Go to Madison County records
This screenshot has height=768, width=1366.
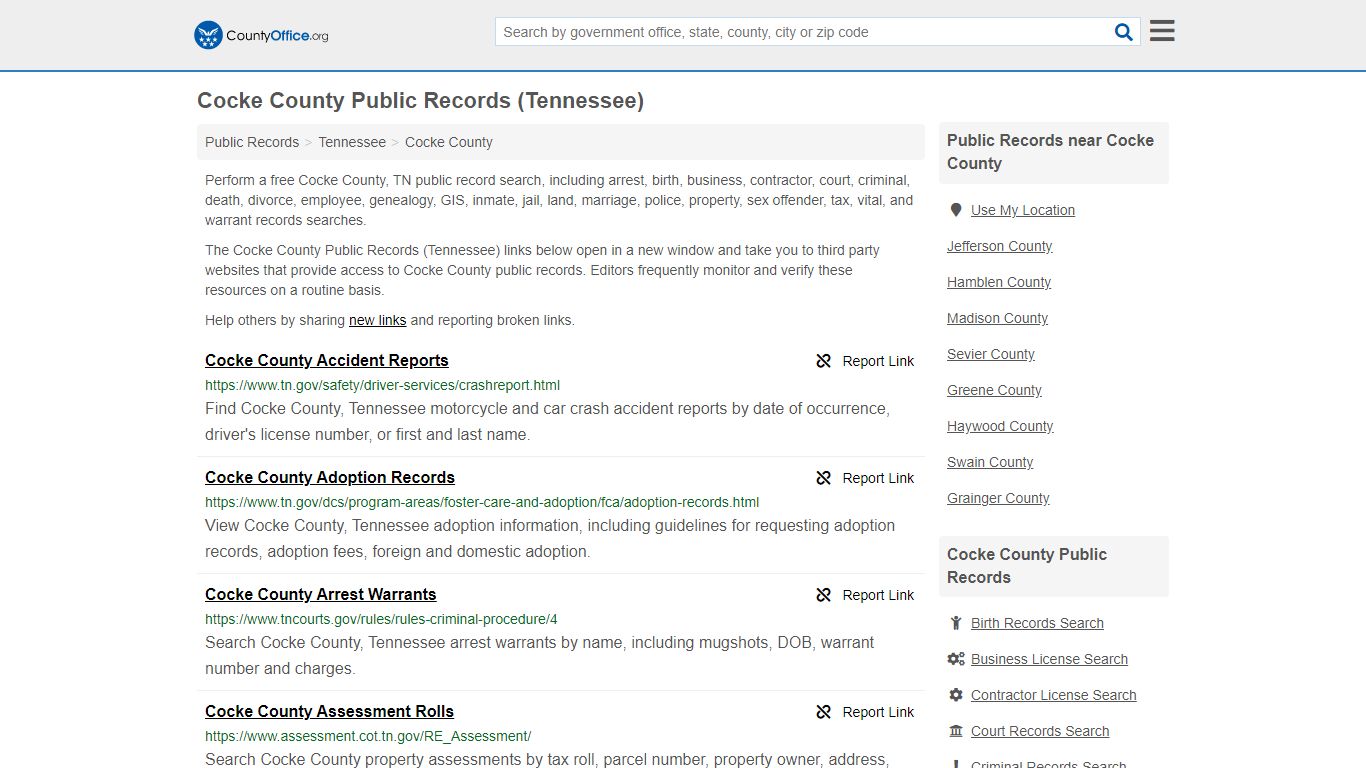click(997, 318)
